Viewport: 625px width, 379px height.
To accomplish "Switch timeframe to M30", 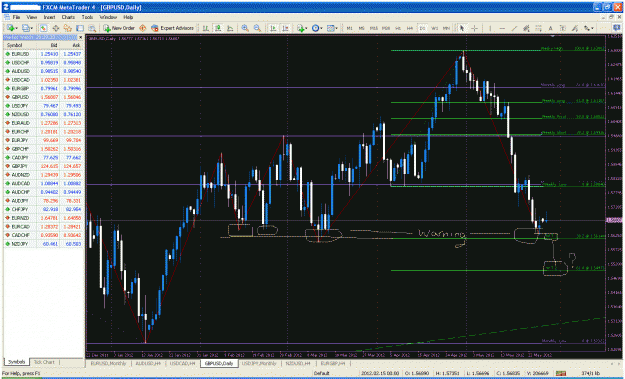I will [x=386, y=28].
